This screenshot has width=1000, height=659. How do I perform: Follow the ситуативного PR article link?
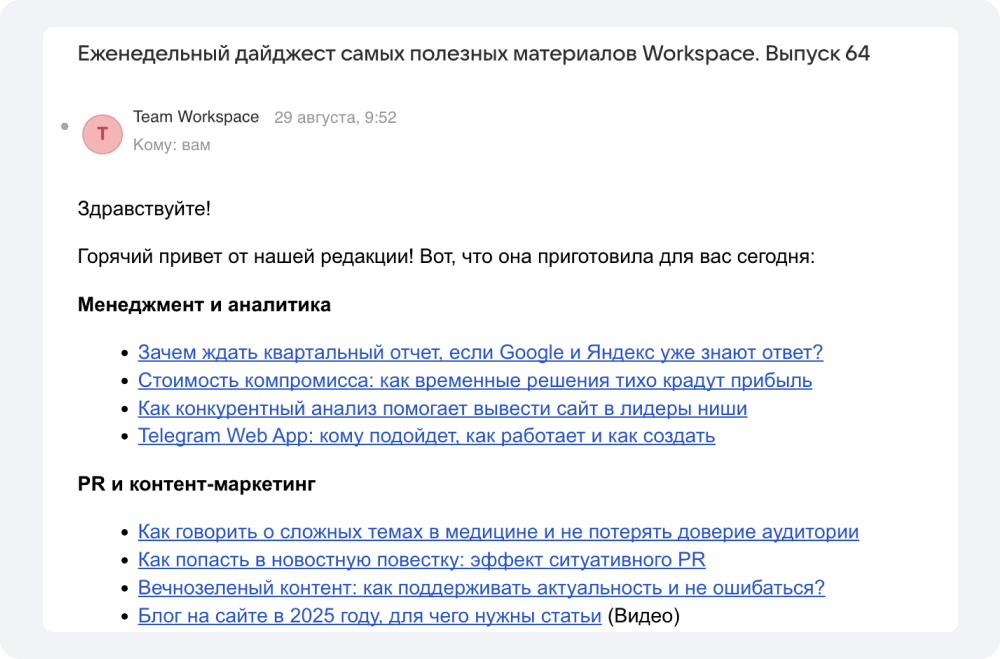pyautogui.click(x=421, y=560)
